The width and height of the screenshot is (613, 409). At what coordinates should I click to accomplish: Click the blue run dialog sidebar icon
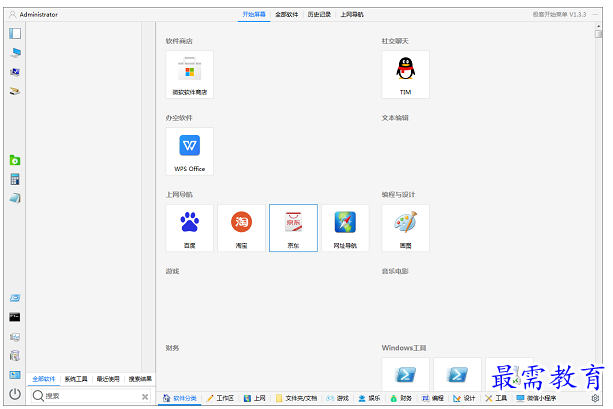tap(15, 298)
